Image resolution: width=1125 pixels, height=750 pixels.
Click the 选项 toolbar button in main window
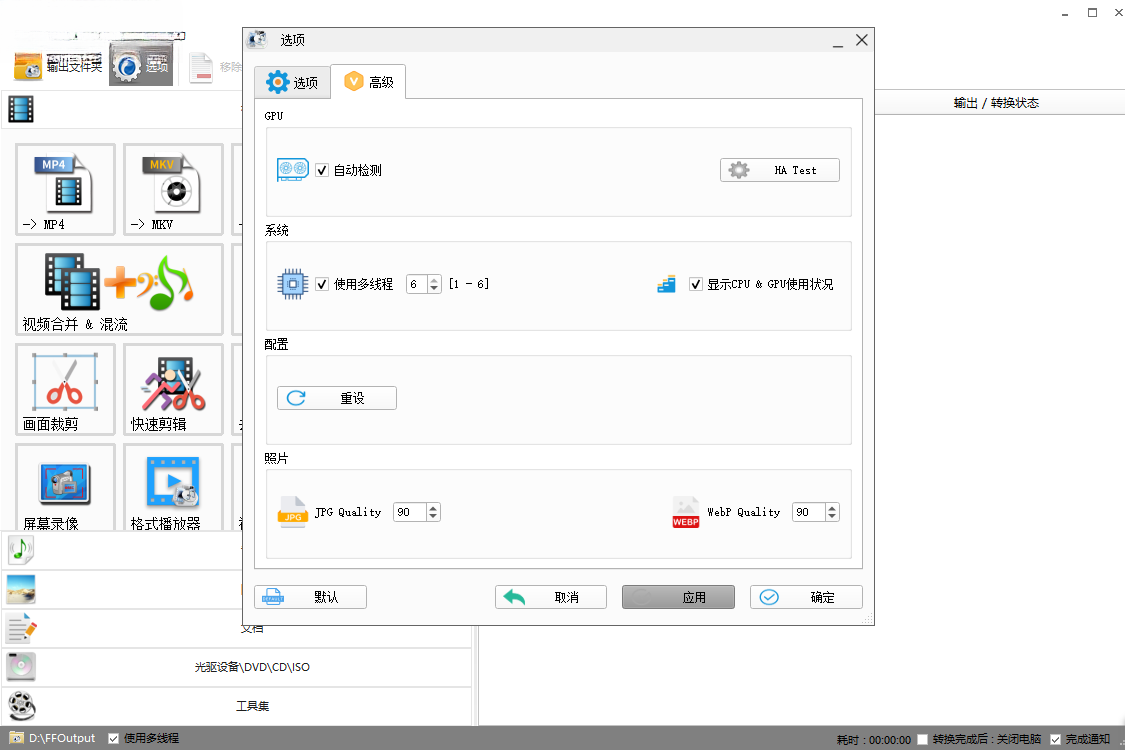141,65
